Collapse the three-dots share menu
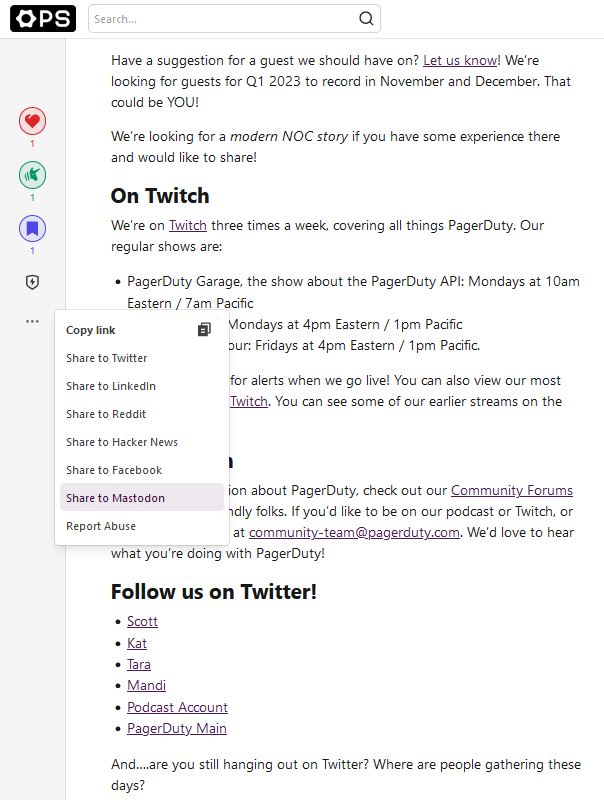Screen dimensions: 604x800 point(32,321)
